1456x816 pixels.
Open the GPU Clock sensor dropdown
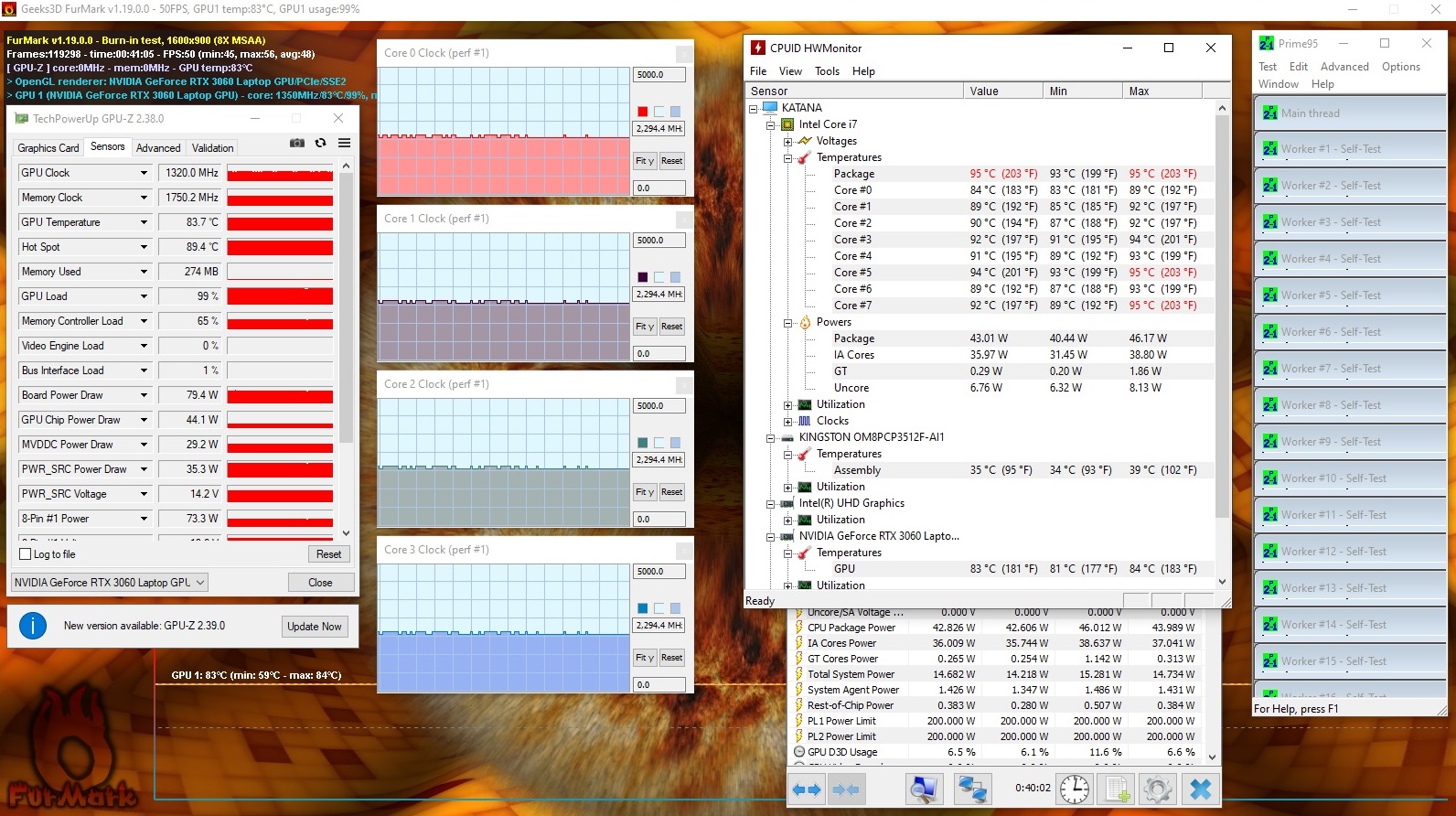(144, 173)
